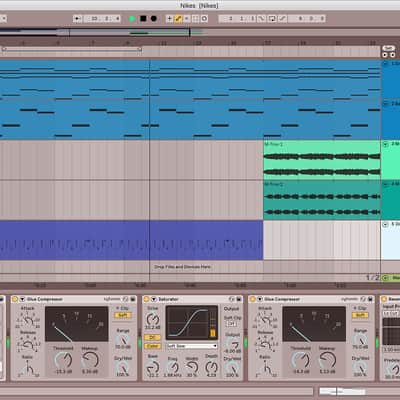400x400 pixels.
Task: Select the purple MIDI clip
Action: coord(131,240)
